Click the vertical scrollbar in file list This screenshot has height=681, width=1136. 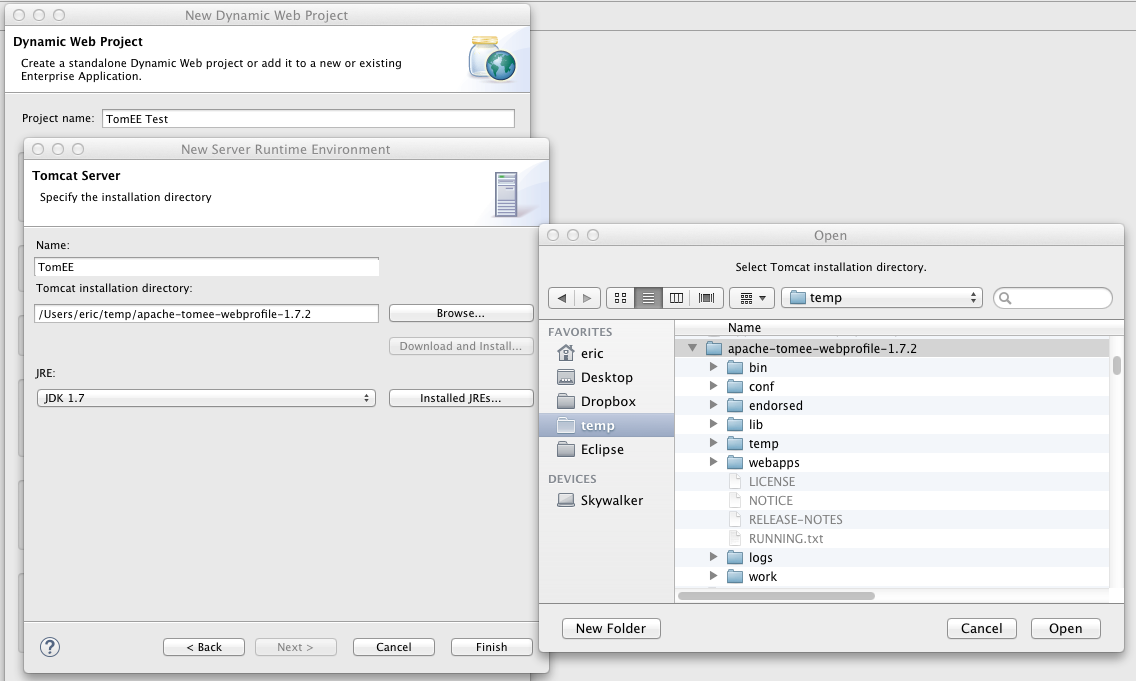coord(1116,364)
